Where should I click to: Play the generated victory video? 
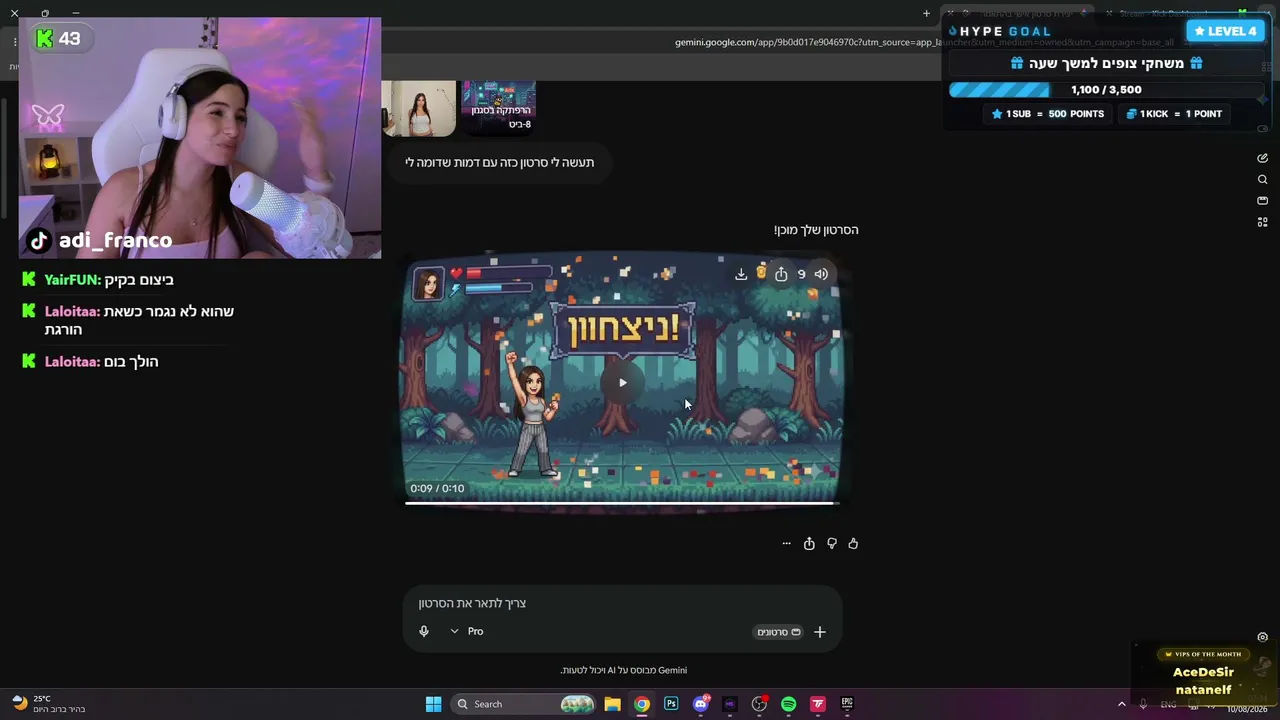[x=622, y=382]
